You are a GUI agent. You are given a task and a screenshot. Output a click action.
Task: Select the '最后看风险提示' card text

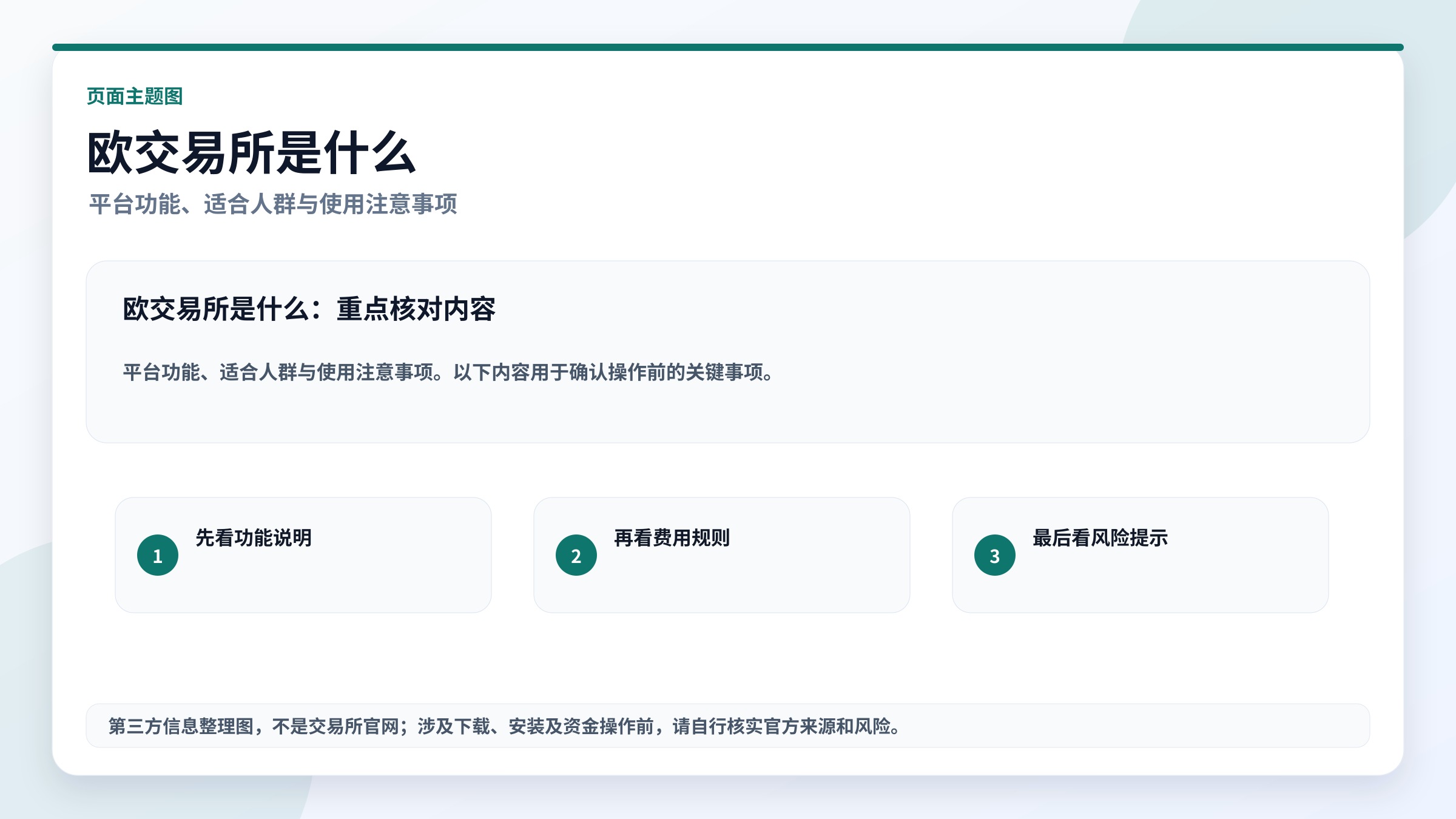tap(1100, 538)
